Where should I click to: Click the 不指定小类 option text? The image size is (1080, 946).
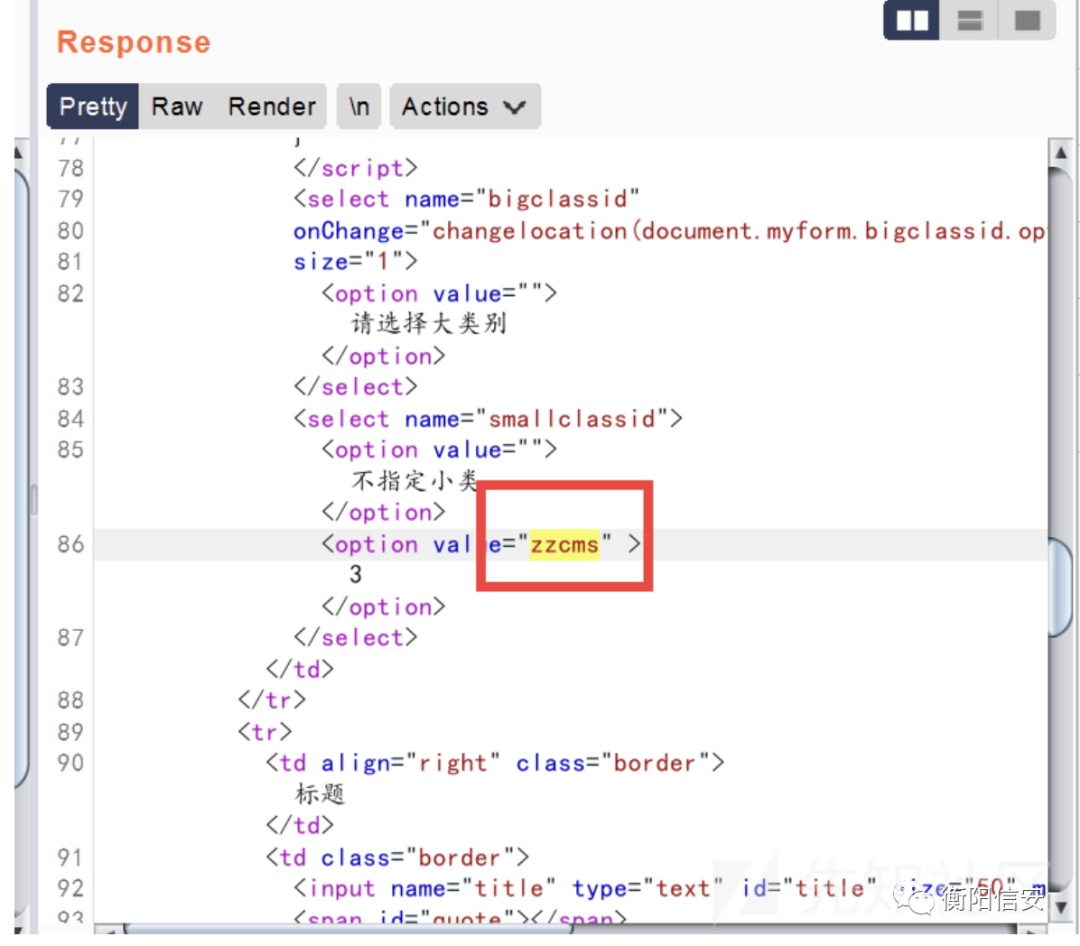[x=415, y=480]
